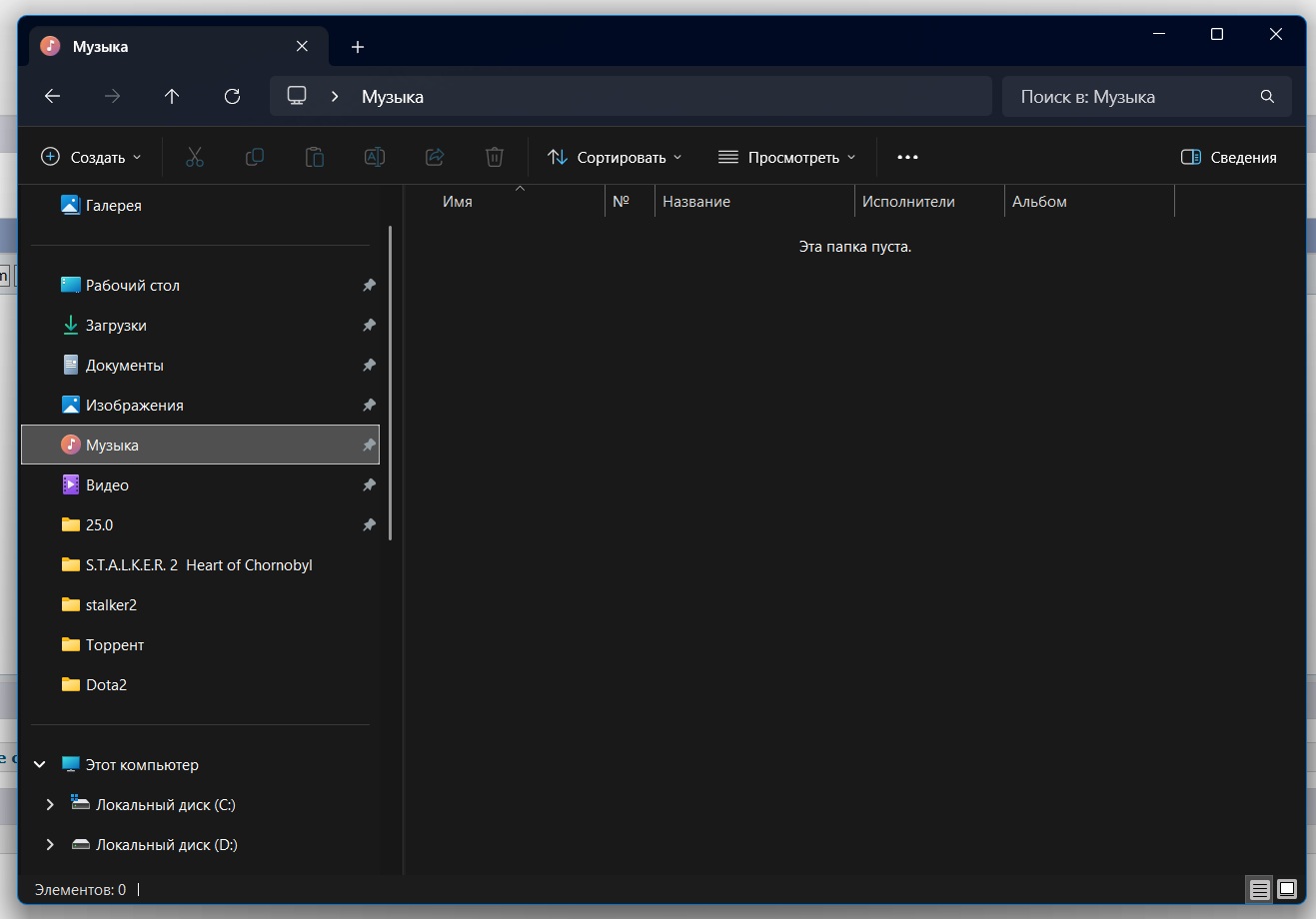1316x919 pixels.
Task: Open Рабочий стол in the sidebar
Action: coord(200,286)
